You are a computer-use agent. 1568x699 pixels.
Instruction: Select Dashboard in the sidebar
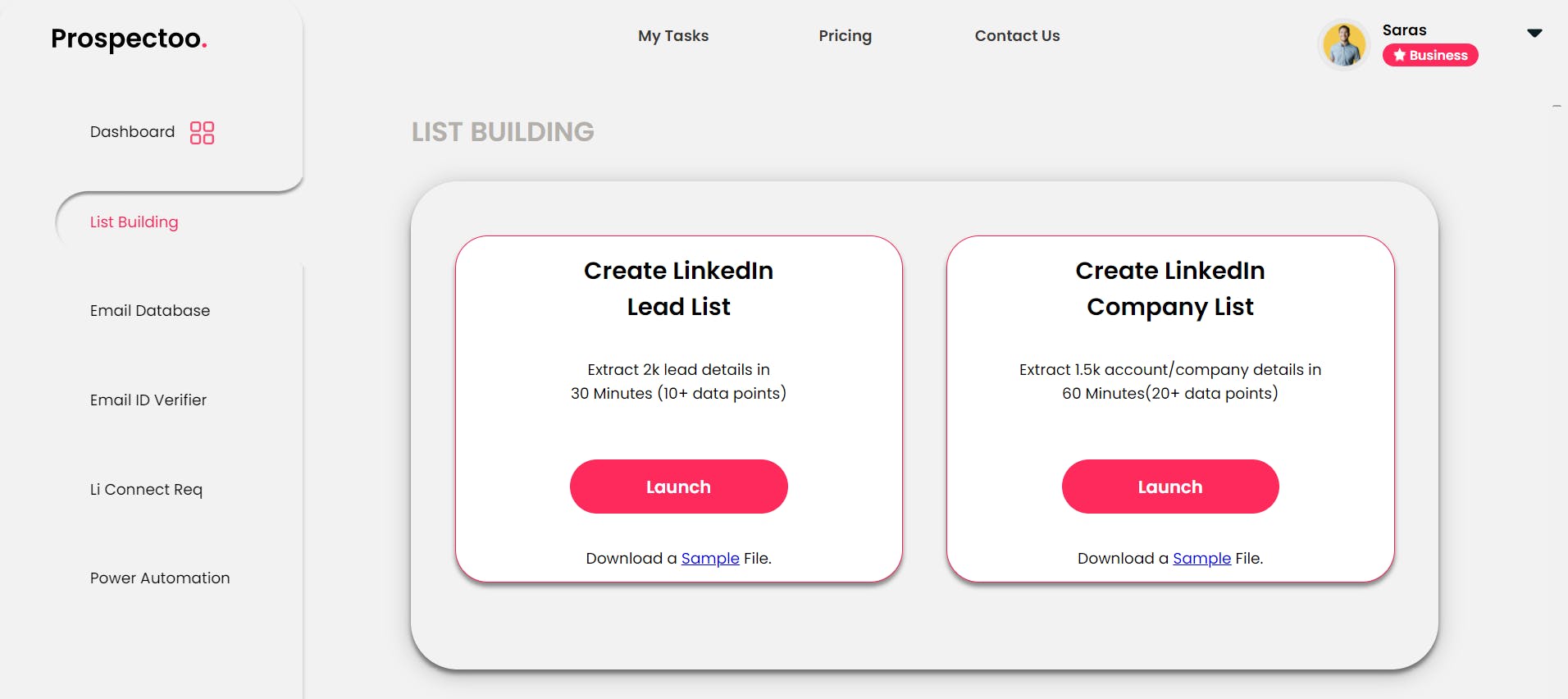point(132,132)
